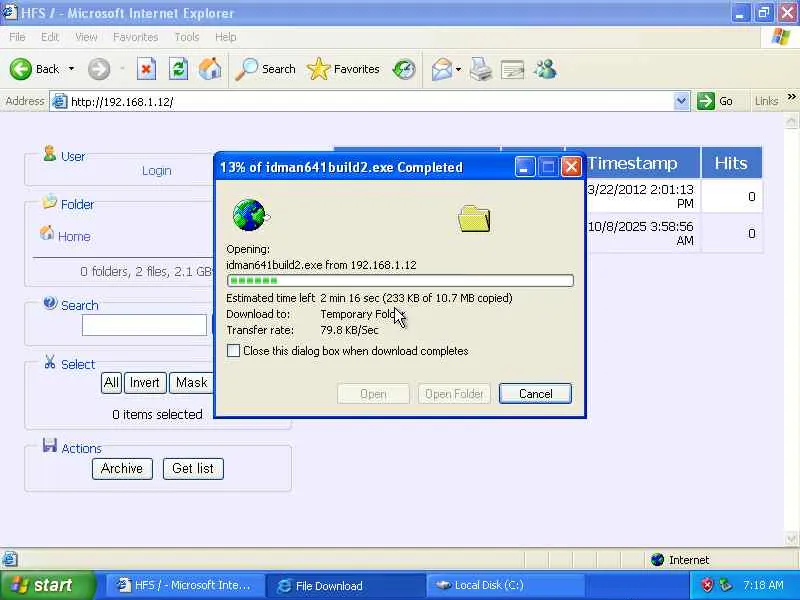Refresh the page with green arrows icon
This screenshot has height=600, width=800.
pos(178,69)
